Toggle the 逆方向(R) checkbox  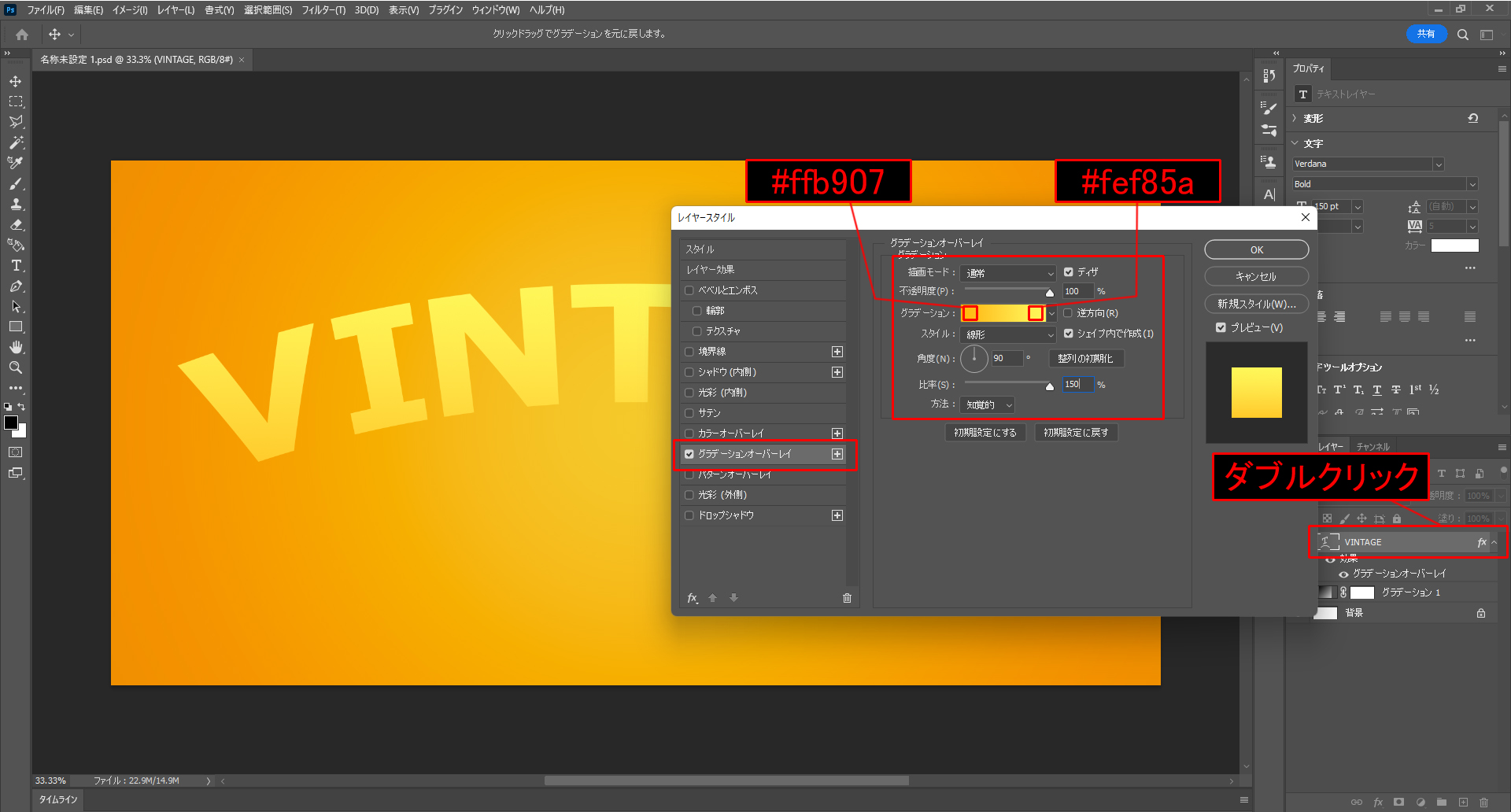coord(1068,313)
